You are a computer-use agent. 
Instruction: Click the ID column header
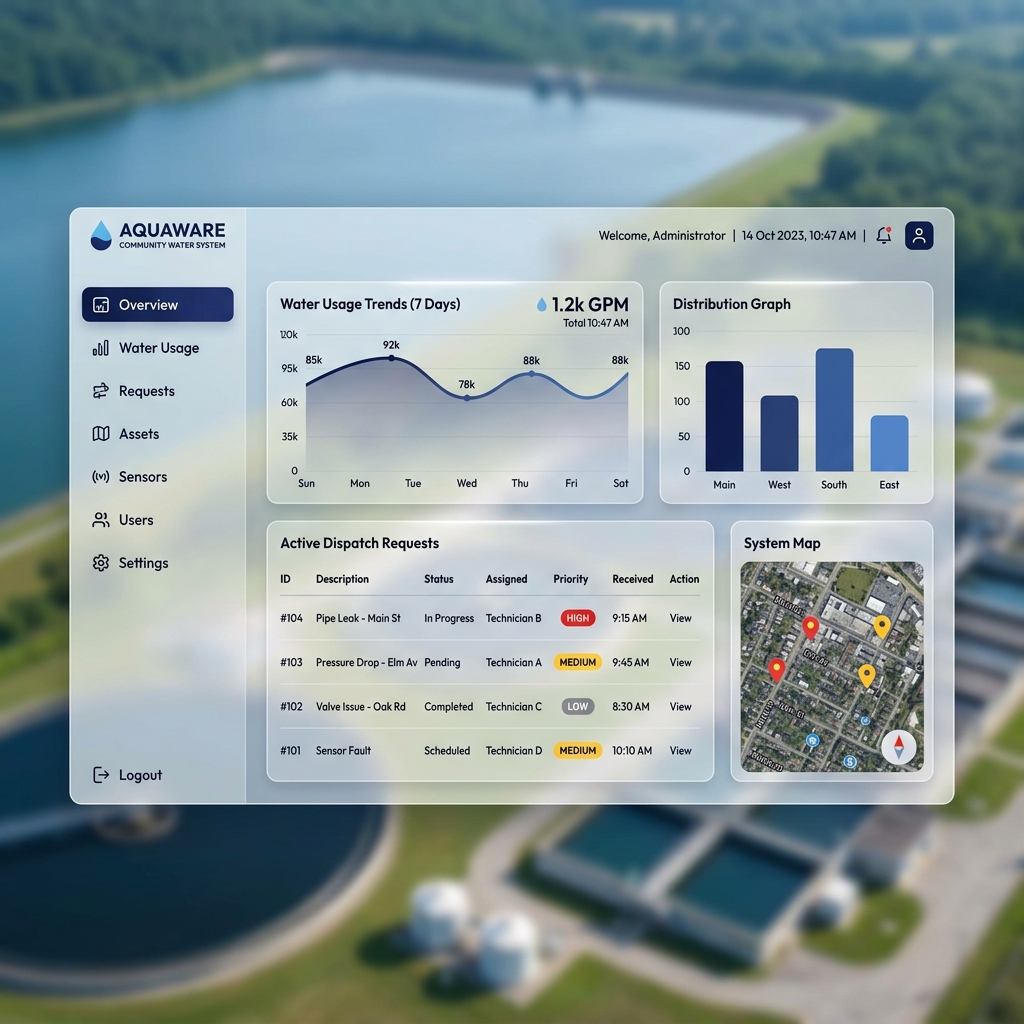pos(285,579)
